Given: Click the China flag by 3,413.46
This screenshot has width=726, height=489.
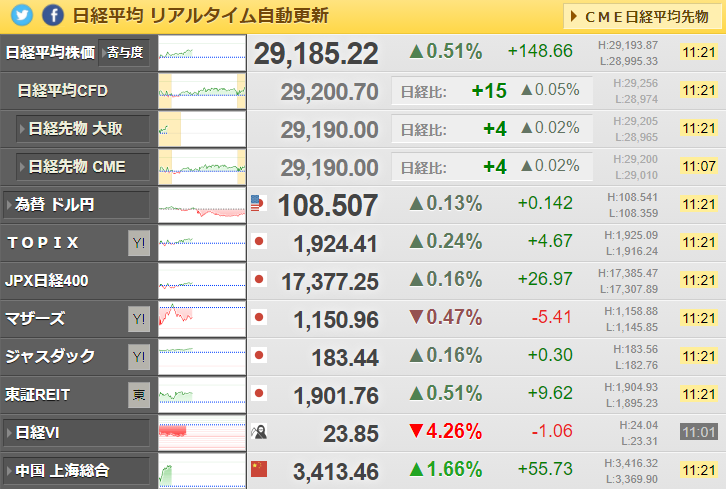Looking at the screenshot, I should point(258,469).
